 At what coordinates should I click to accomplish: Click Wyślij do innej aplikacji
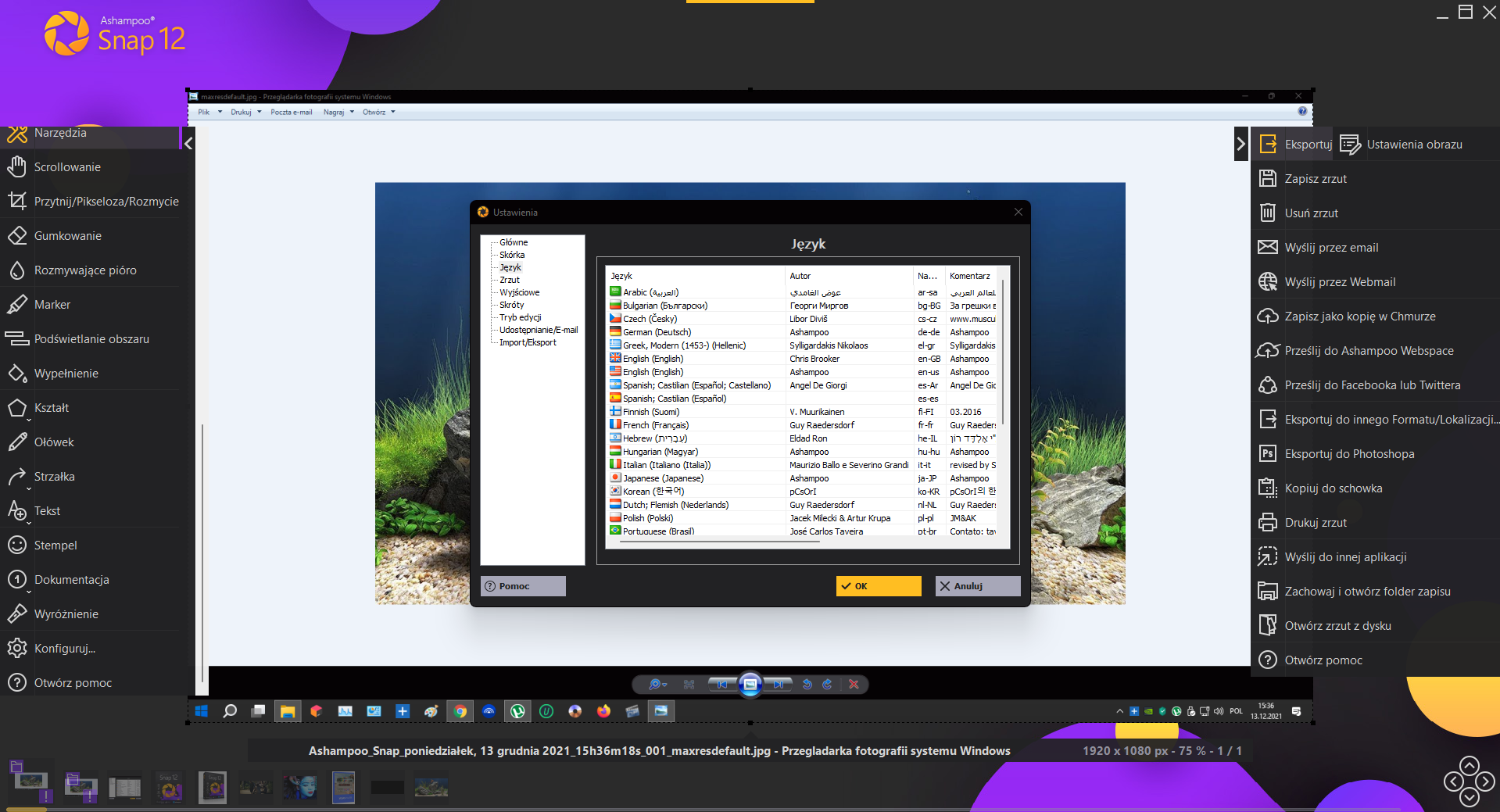pos(1376,557)
